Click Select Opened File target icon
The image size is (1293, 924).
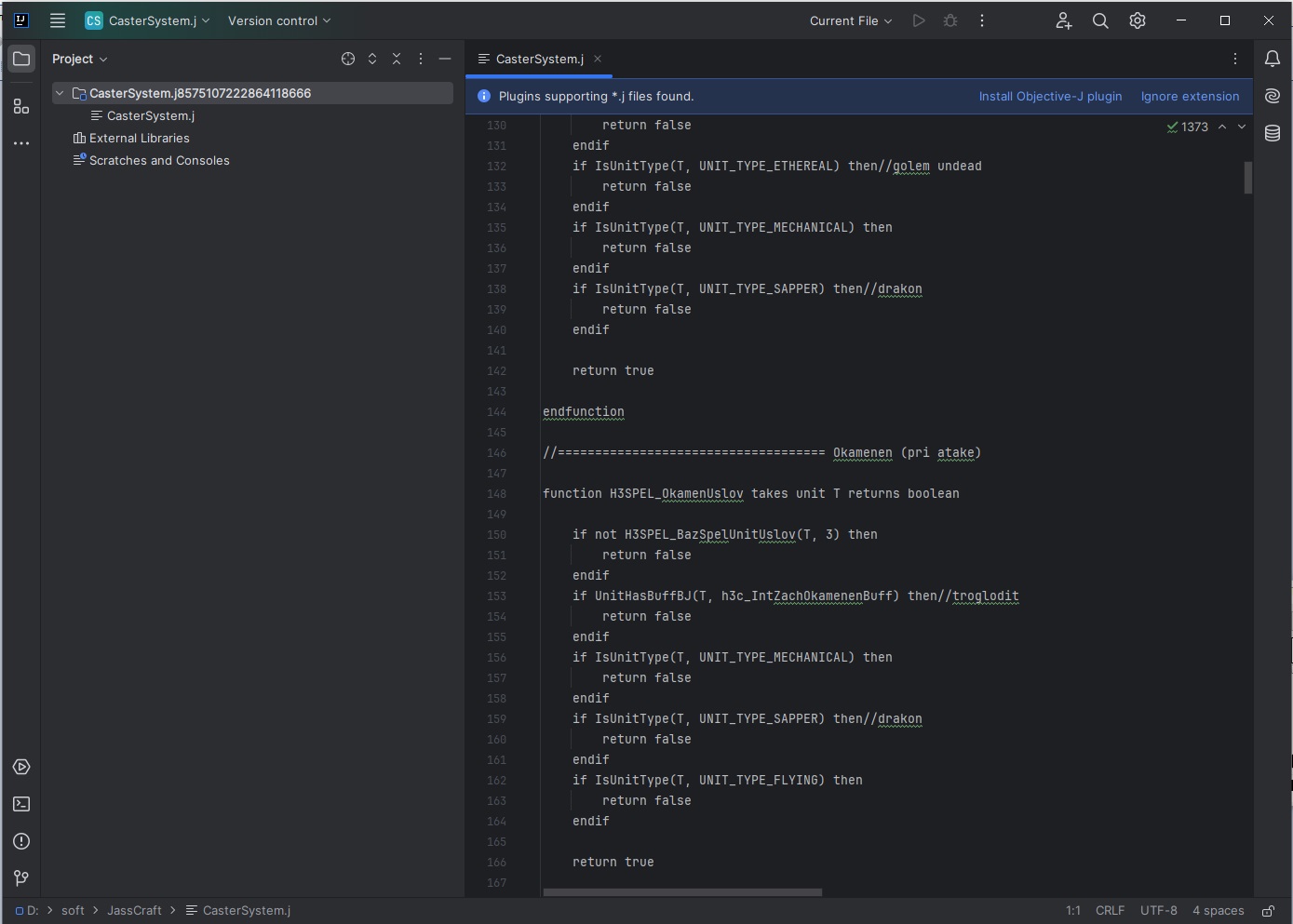coord(348,59)
